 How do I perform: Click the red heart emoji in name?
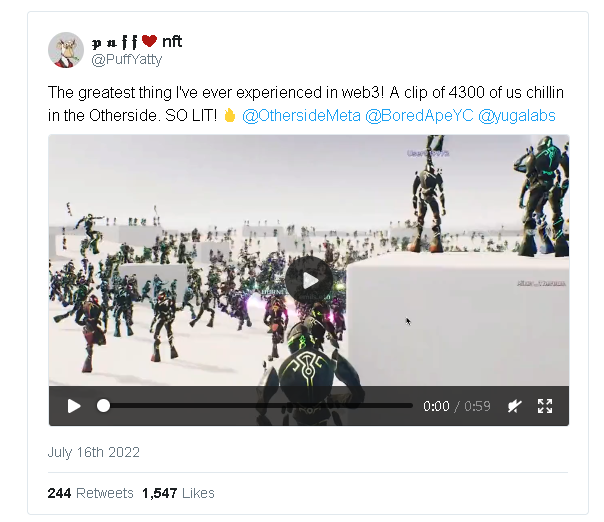click(x=149, y=40)
